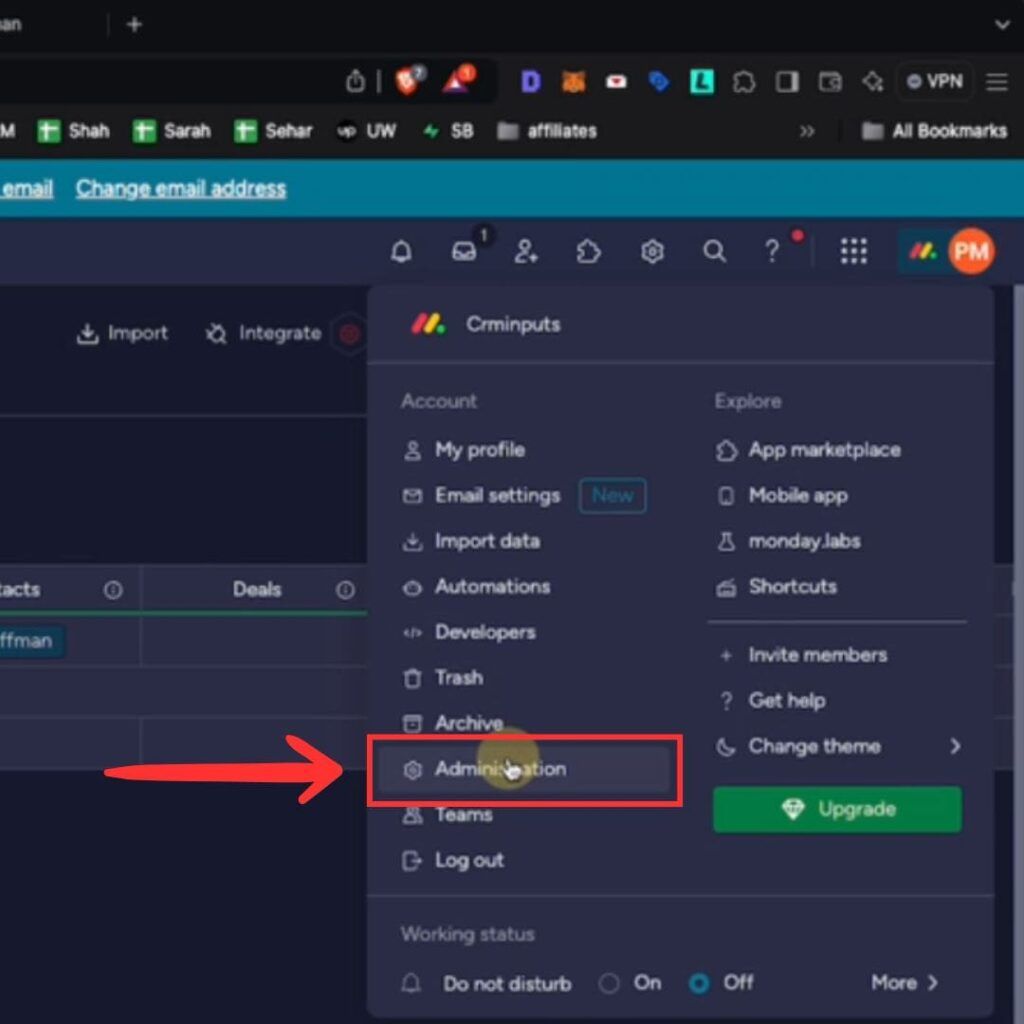Viewport: 1024px width, 1024px height.
Task: Set Do not disturb to Off
Action: pyautogui.click(x=699, y=983)
